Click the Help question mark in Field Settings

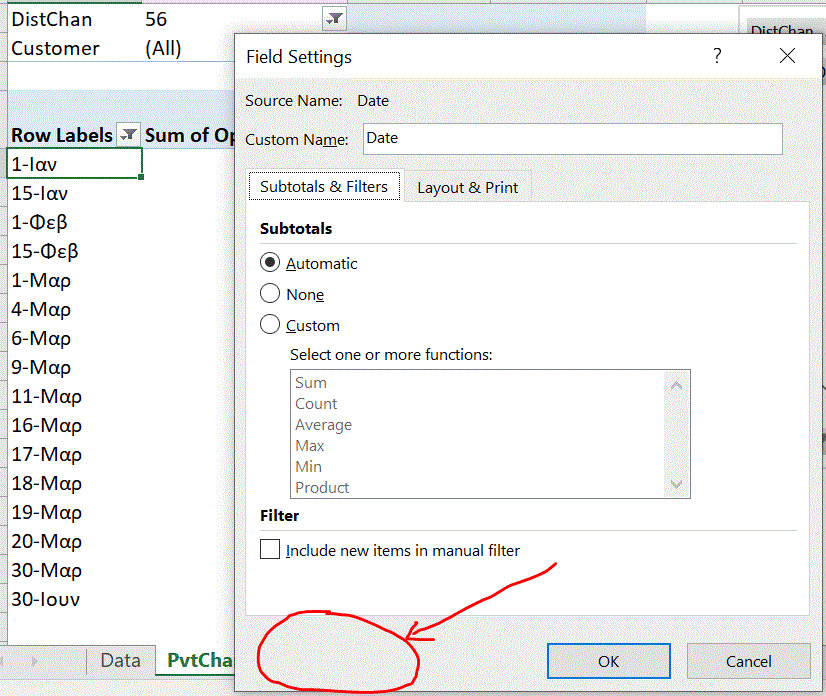click(717, 56)
